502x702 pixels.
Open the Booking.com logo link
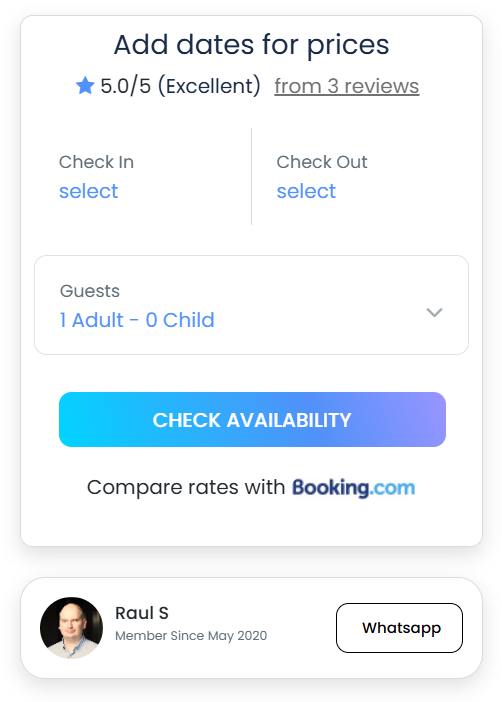(x=353, y=488)
